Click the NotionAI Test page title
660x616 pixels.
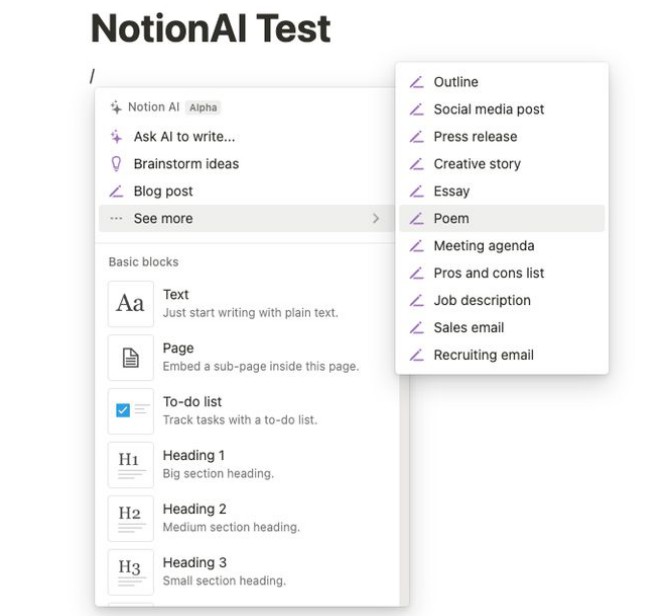pyautogui.click(x=210, y=29)
